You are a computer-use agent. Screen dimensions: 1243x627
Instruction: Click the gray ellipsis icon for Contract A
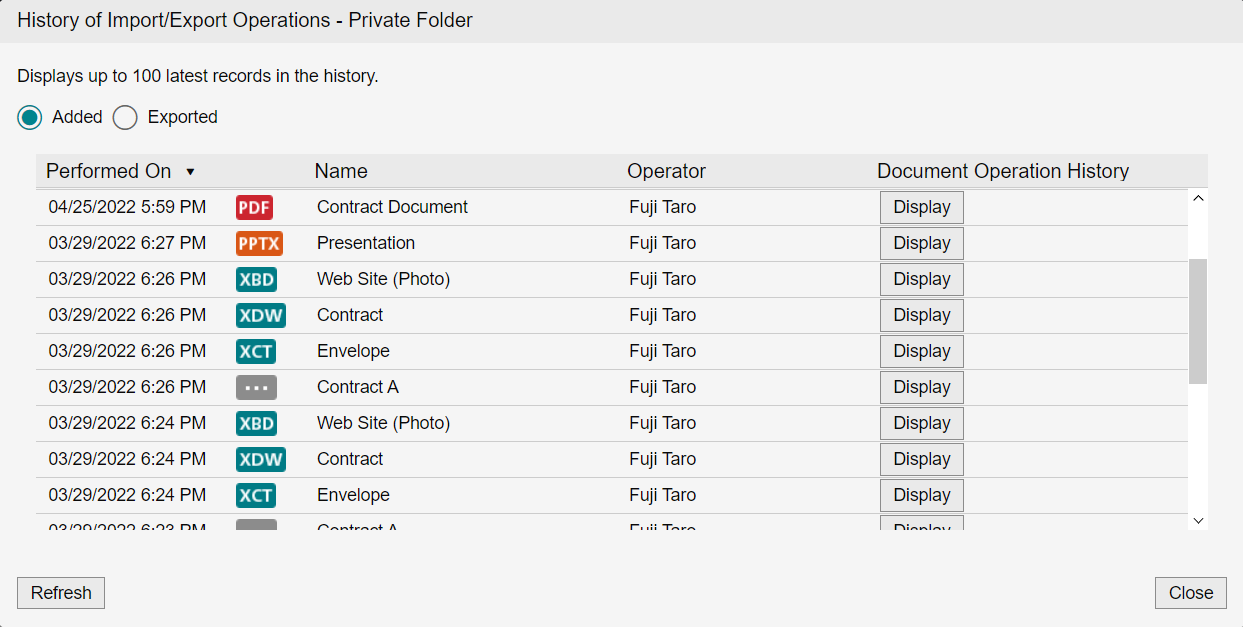coord(256,387)
